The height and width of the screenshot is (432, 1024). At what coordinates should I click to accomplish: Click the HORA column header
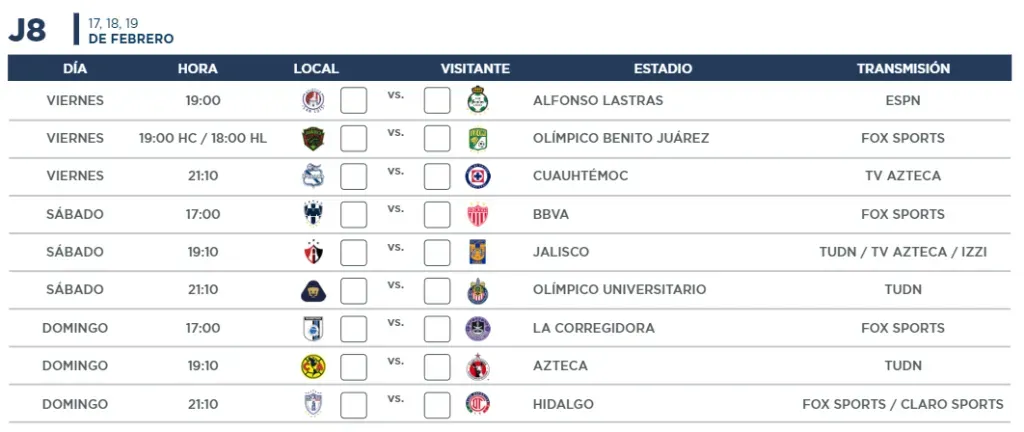(198, 69)
